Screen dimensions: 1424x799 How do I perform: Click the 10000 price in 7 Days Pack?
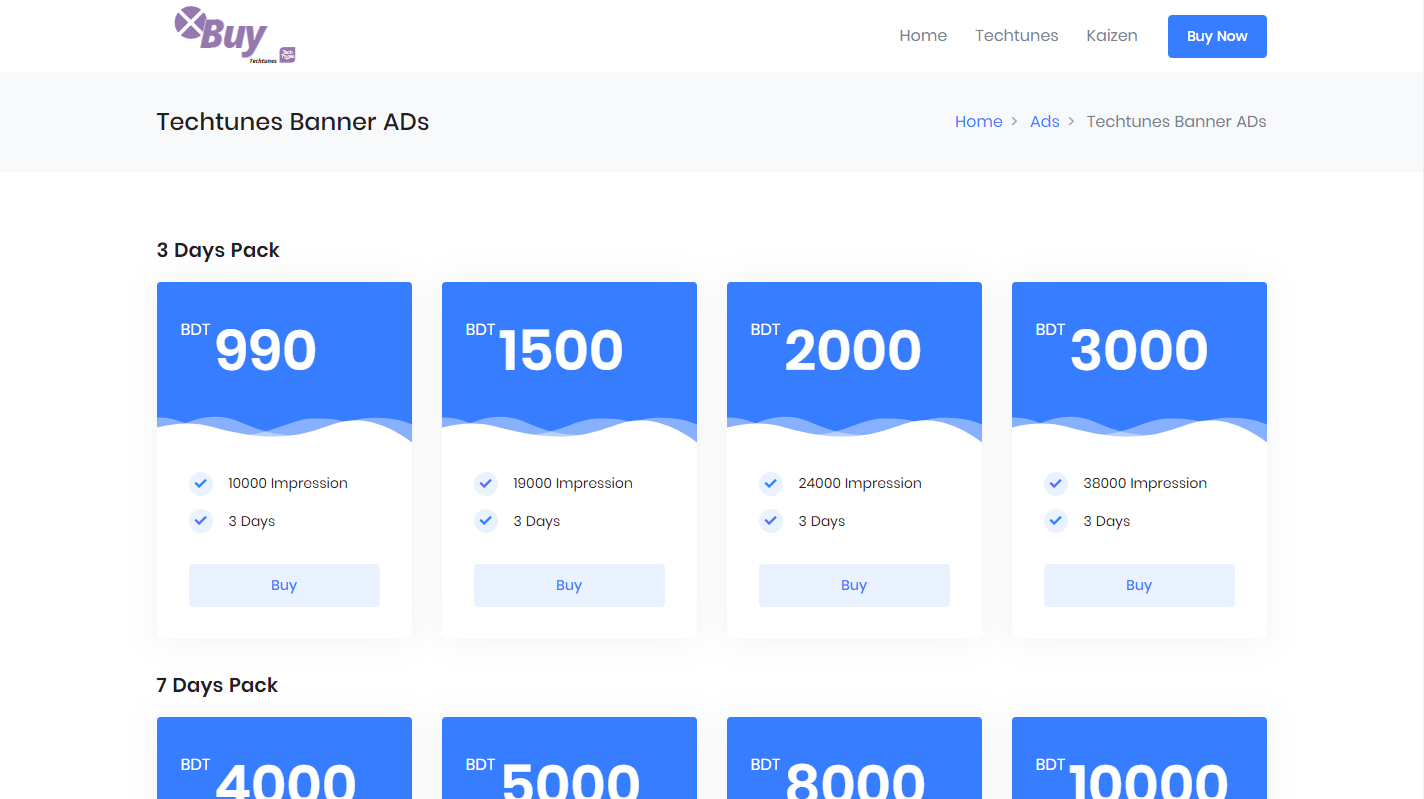1147,780
